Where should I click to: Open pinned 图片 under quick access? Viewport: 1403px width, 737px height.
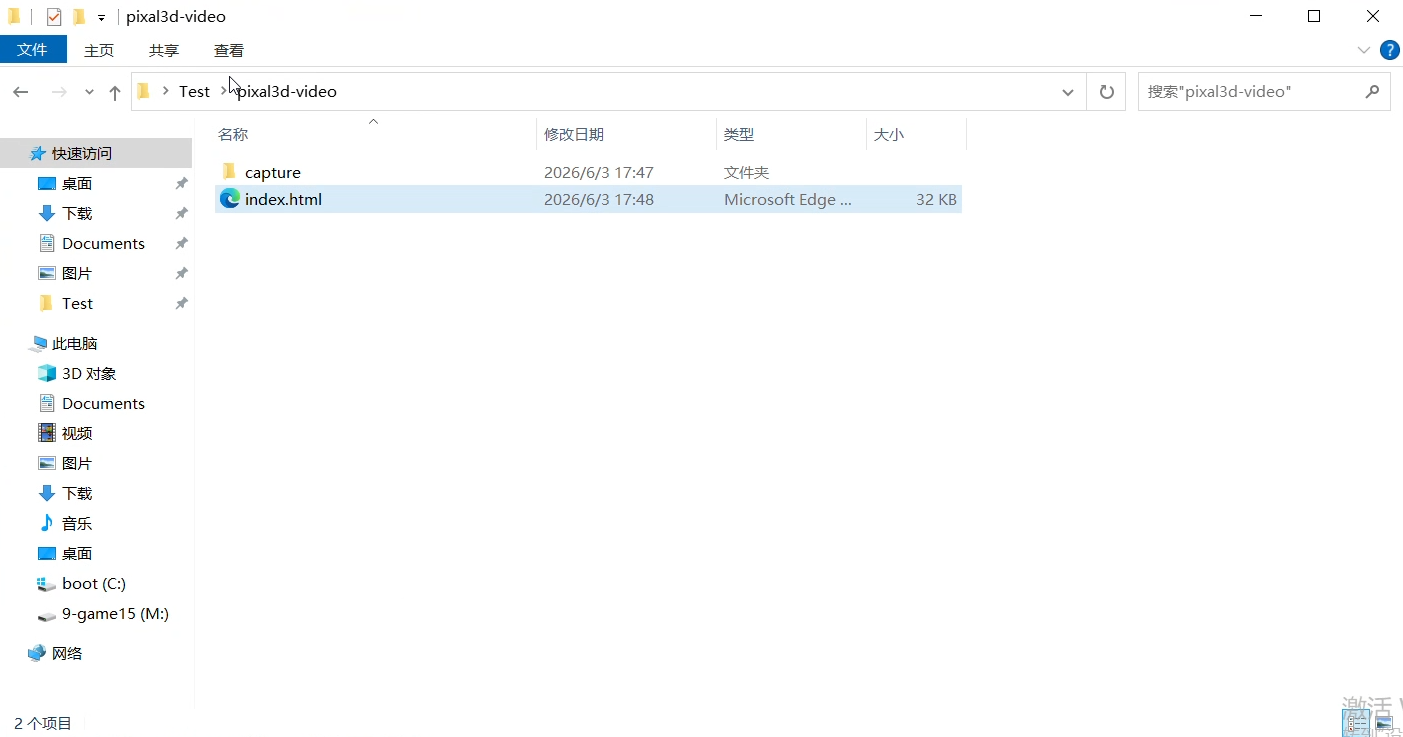[x=77, y=273]
